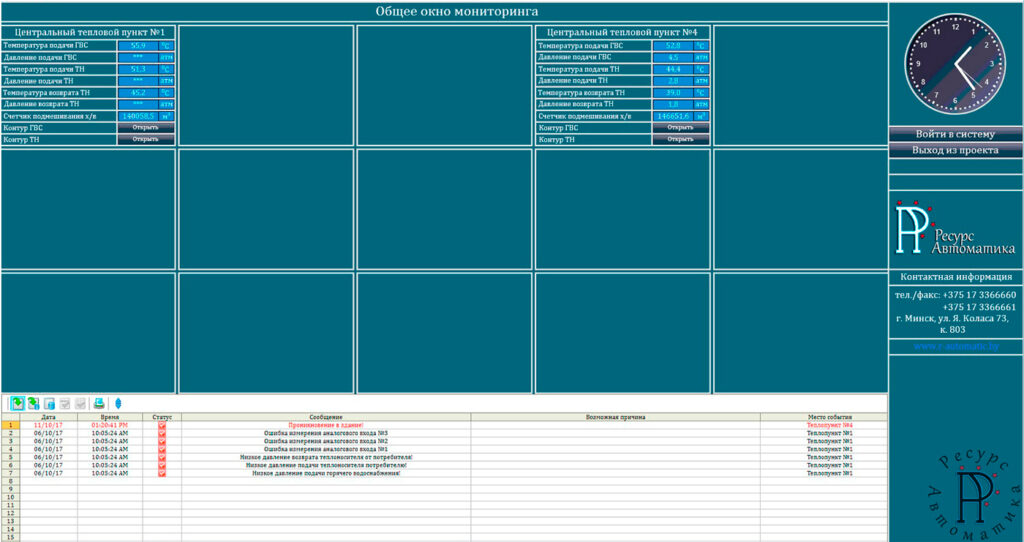1024x542 pixels.
Task: Open Контур ГВС for heating point №4
Action: point(681,128)
